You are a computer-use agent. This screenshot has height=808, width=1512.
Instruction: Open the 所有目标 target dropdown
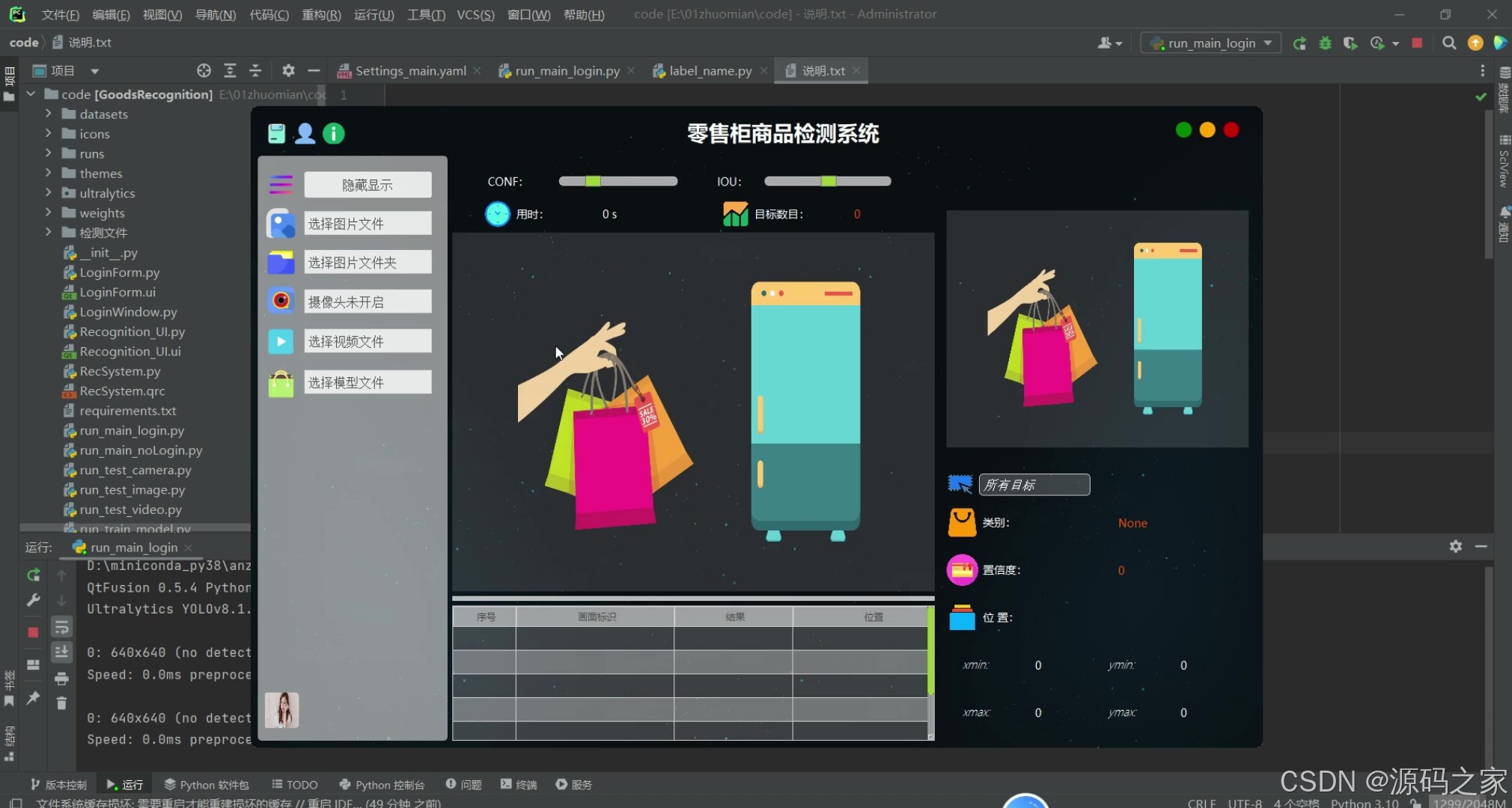(1034, 485)
